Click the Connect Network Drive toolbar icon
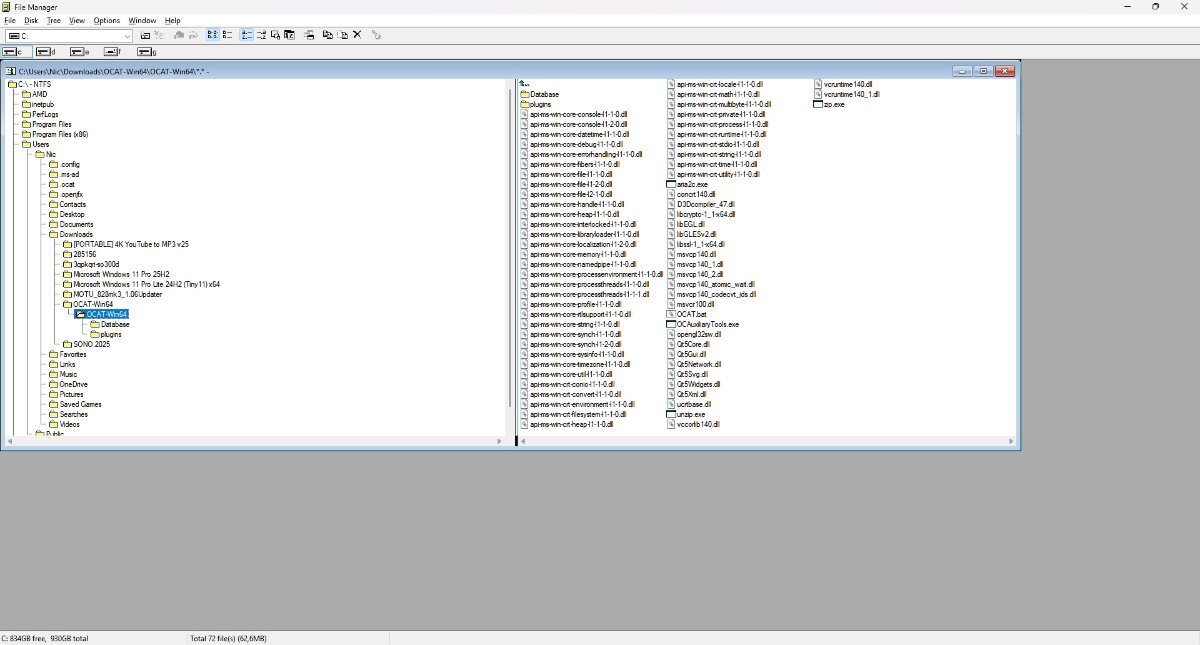1200x645 pixels. click(145, 35)
